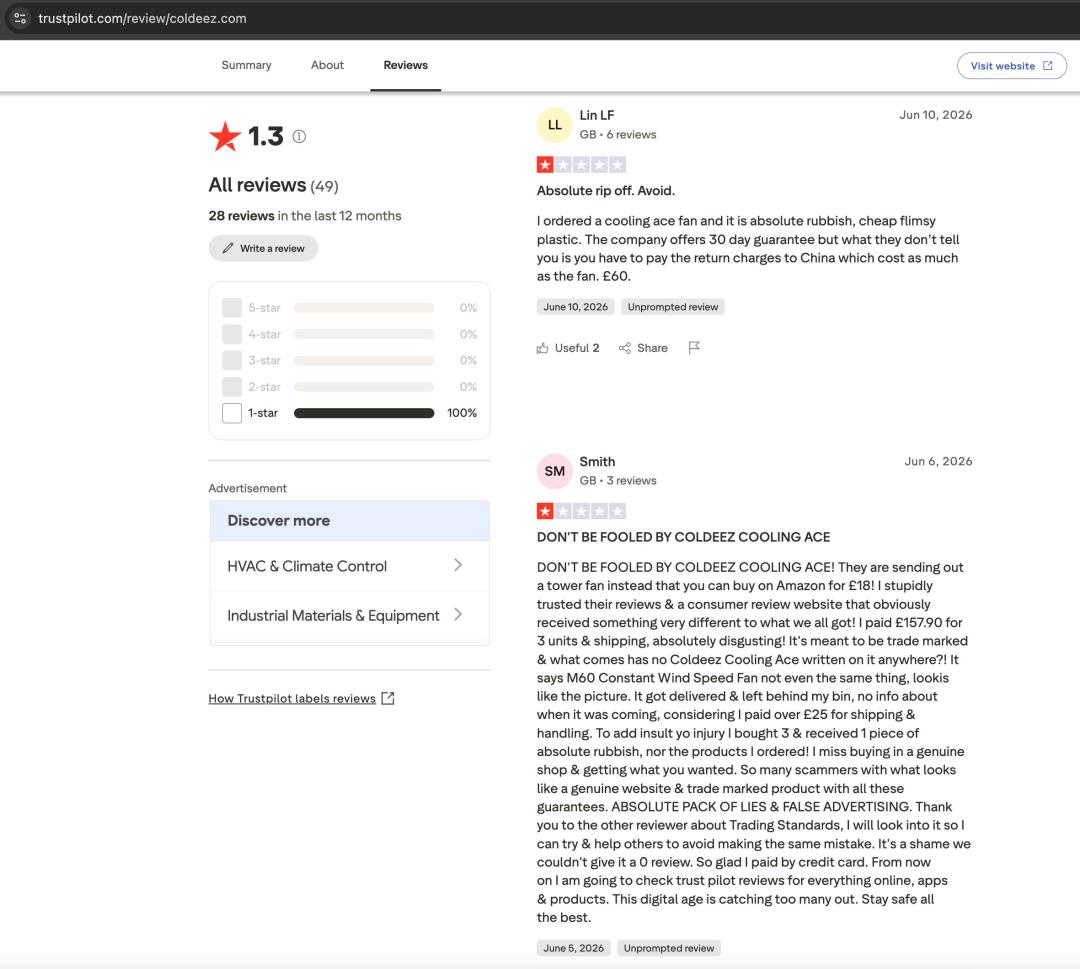Share Lin LF's review

coord(643,348)
